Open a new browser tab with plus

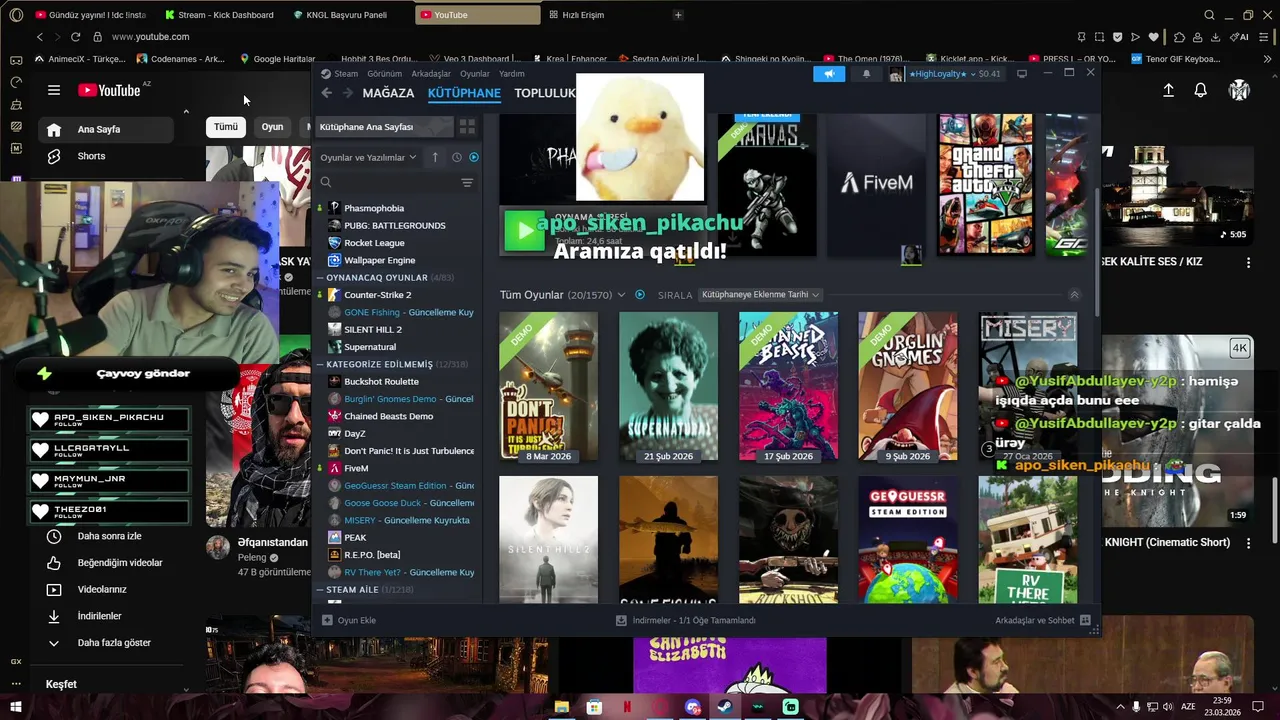678,15
